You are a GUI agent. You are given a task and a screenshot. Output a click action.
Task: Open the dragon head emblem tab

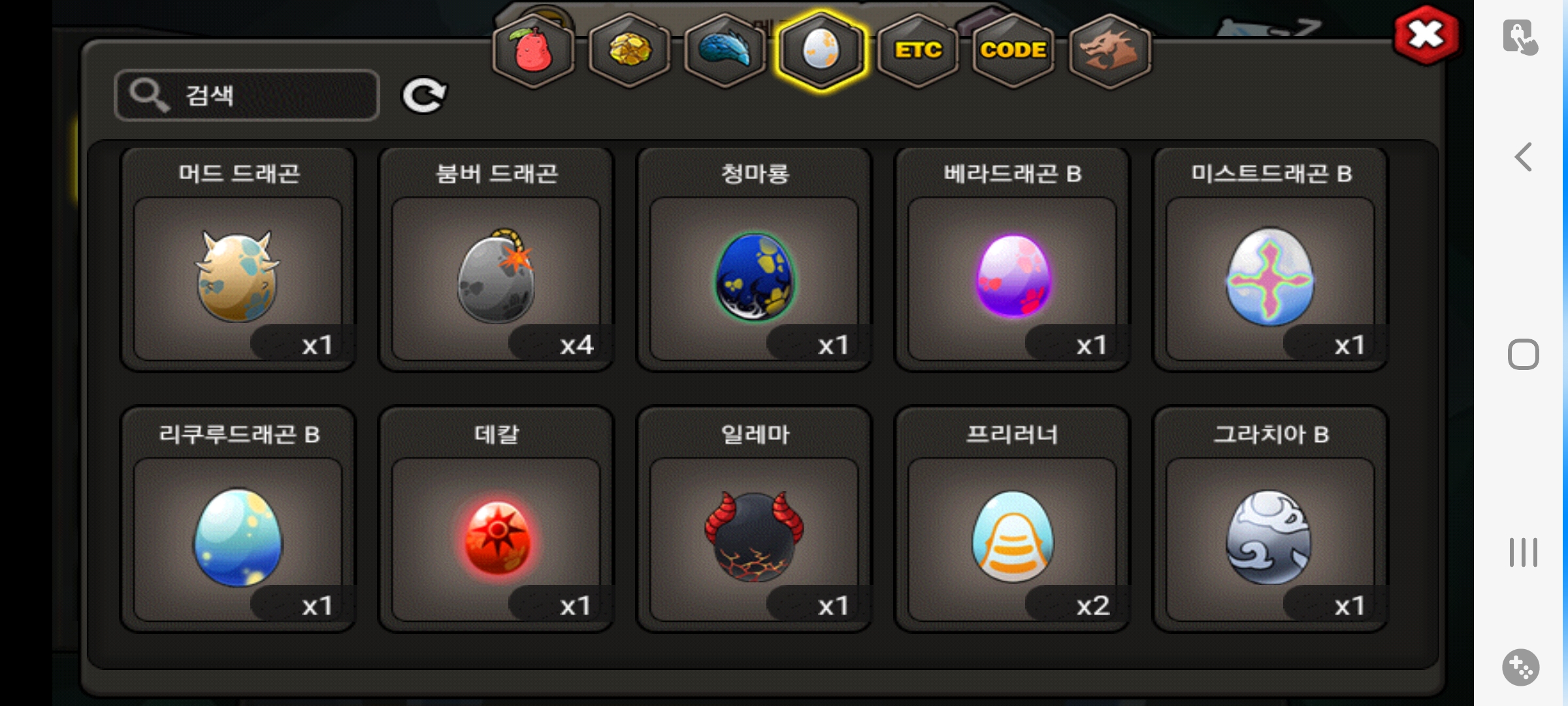1110,50
